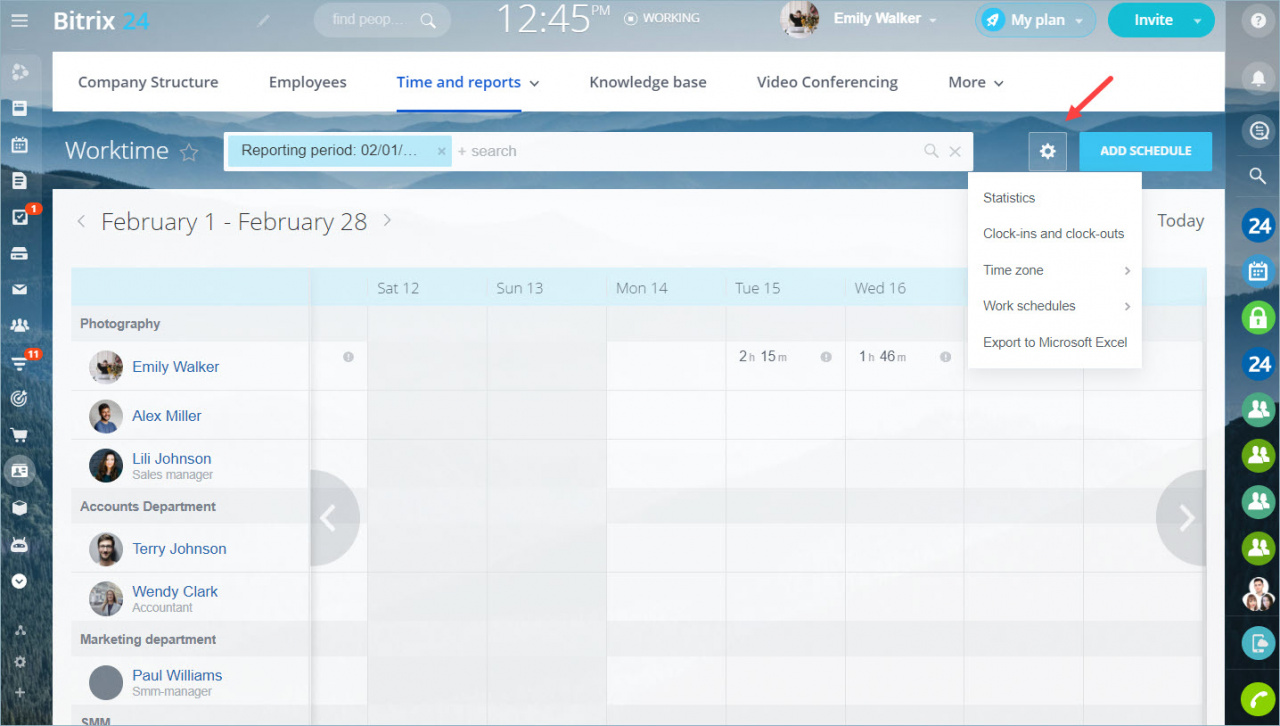Open the calendar chat icon in right panel
Image resolution: width=1280 pixels, height=726 pixels.
pos(1259,271)
